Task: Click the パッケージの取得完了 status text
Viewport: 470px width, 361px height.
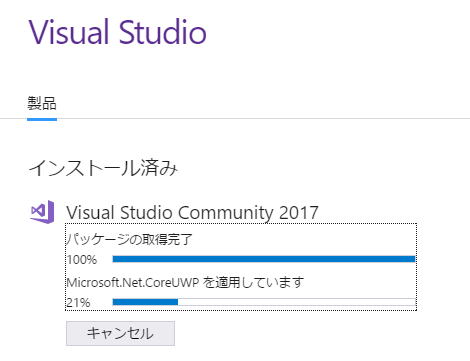Action: point(129,239)
